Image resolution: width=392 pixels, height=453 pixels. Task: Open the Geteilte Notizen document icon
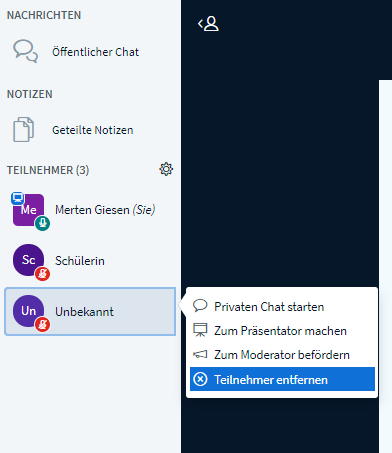[23, 130]
